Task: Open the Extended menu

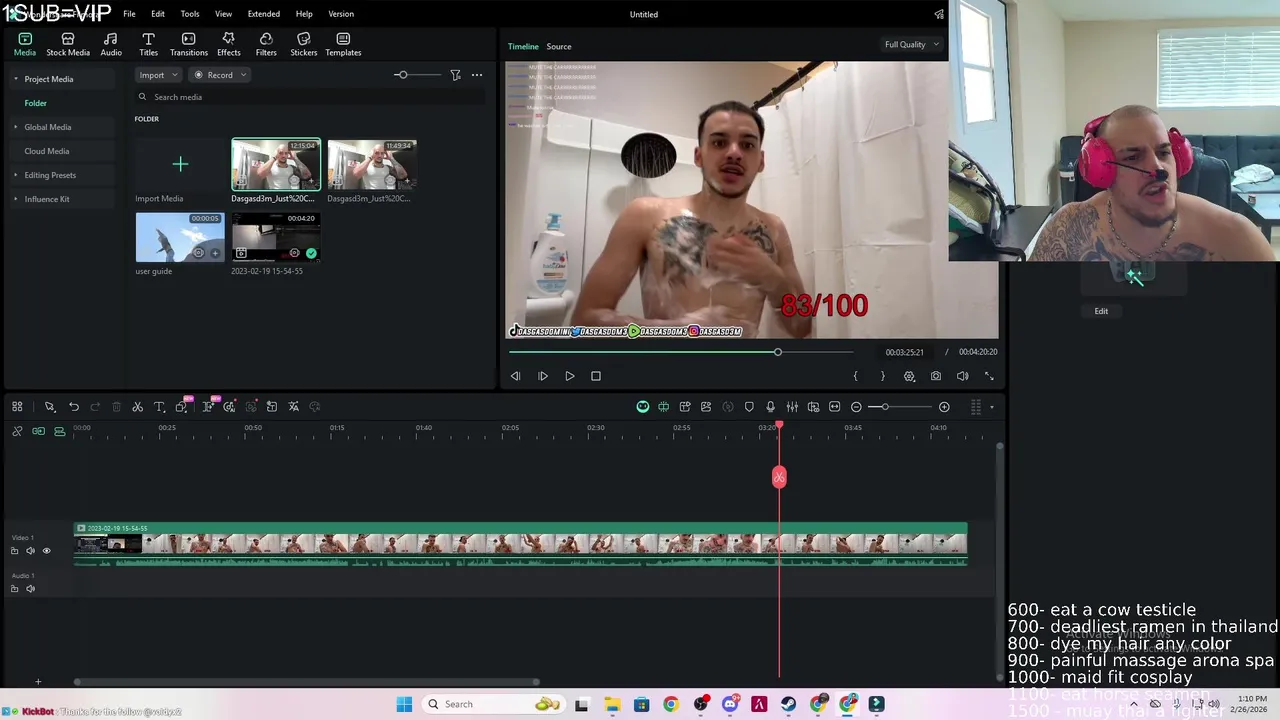Action: 264,14
